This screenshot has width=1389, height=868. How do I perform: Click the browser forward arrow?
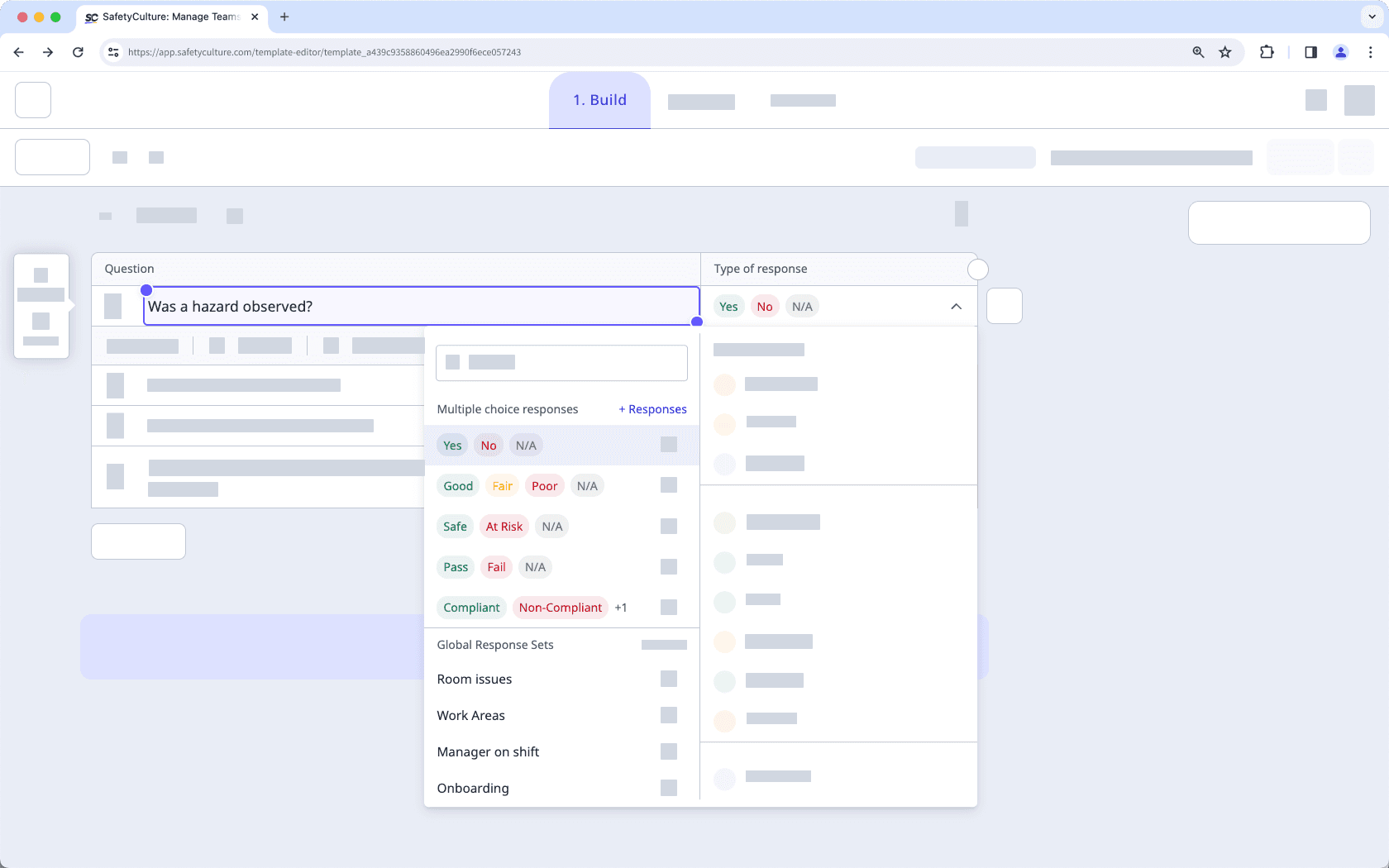pyautogui.click(x=48, y=51)
